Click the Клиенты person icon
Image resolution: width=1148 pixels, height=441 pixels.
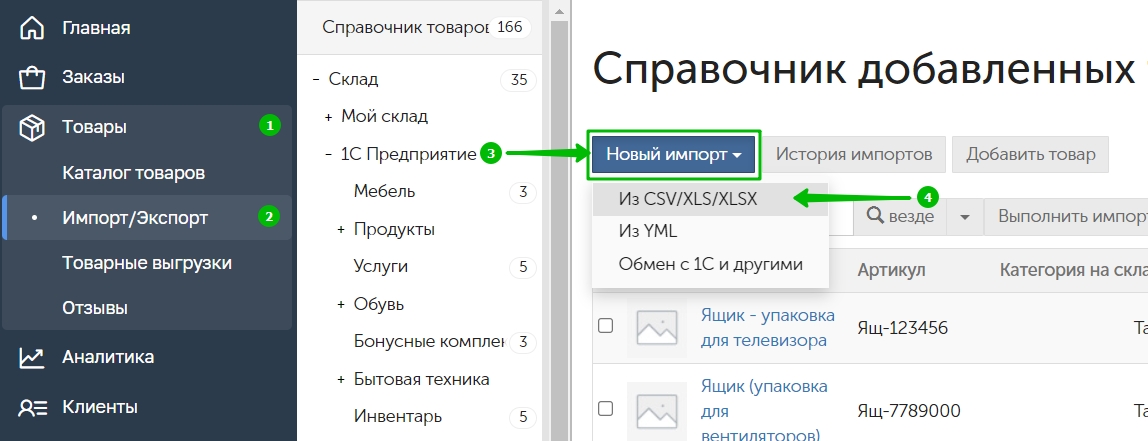coord(32,407)
